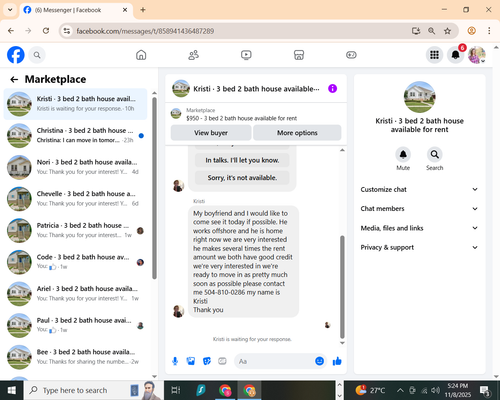Image resolution: width=500 pixels, height=400 pixels.
Task: Open Windows notification center icon
Action: (485, 390)
